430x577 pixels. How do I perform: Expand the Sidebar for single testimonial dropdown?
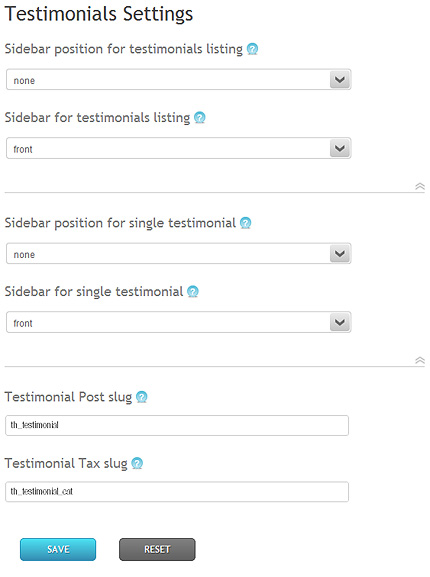179,322
